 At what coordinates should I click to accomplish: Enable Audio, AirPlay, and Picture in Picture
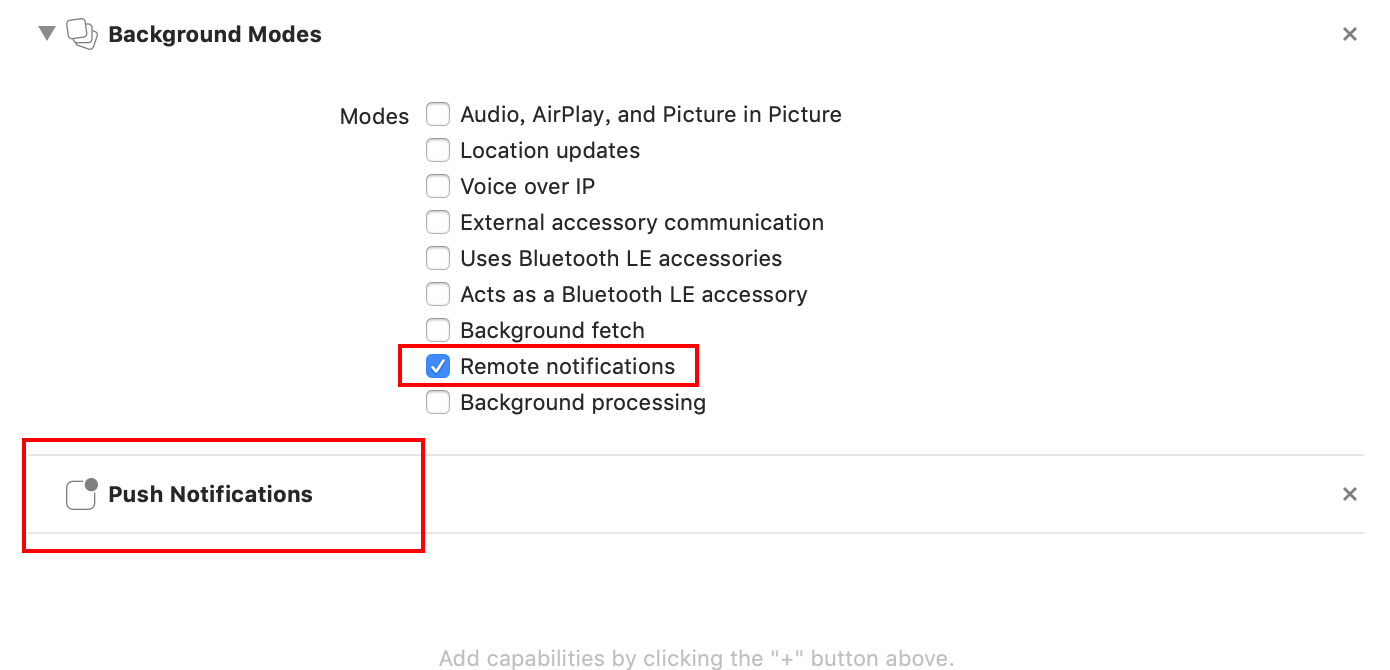pos(438,114)
